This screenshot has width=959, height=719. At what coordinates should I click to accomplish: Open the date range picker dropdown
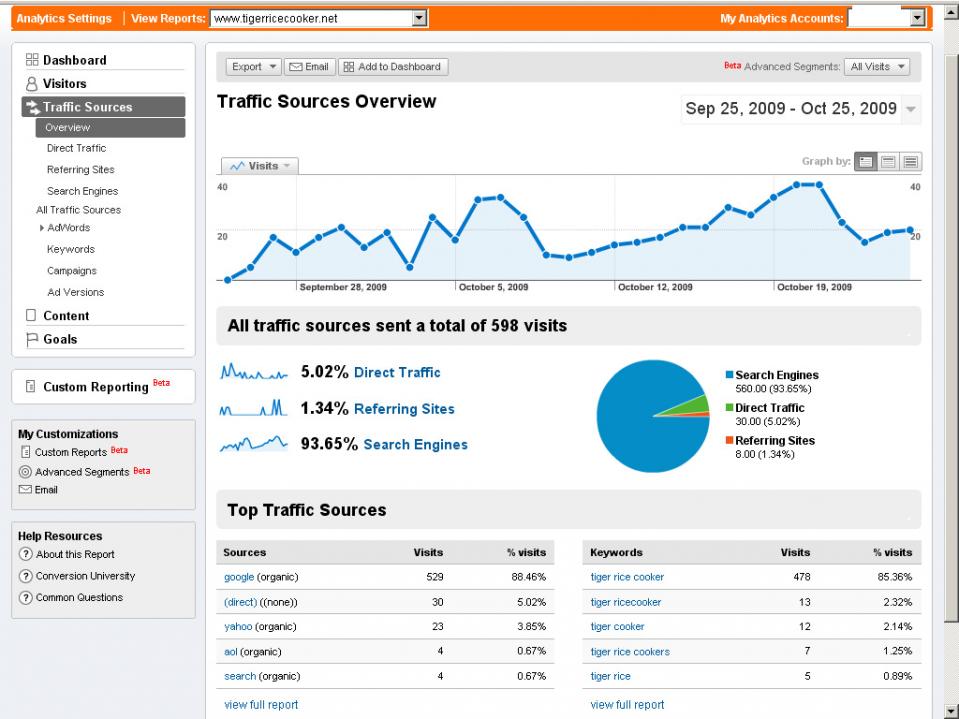910,109
